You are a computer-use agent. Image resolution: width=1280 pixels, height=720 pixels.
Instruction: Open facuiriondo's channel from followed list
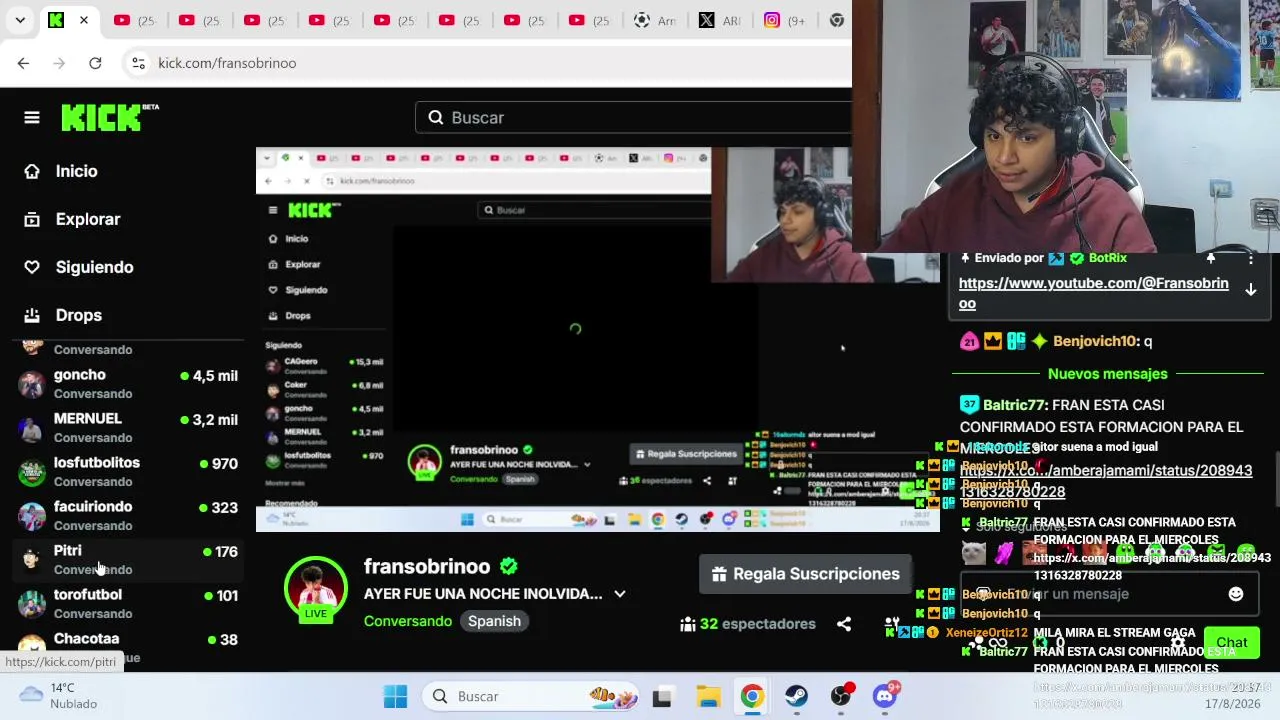128,516
